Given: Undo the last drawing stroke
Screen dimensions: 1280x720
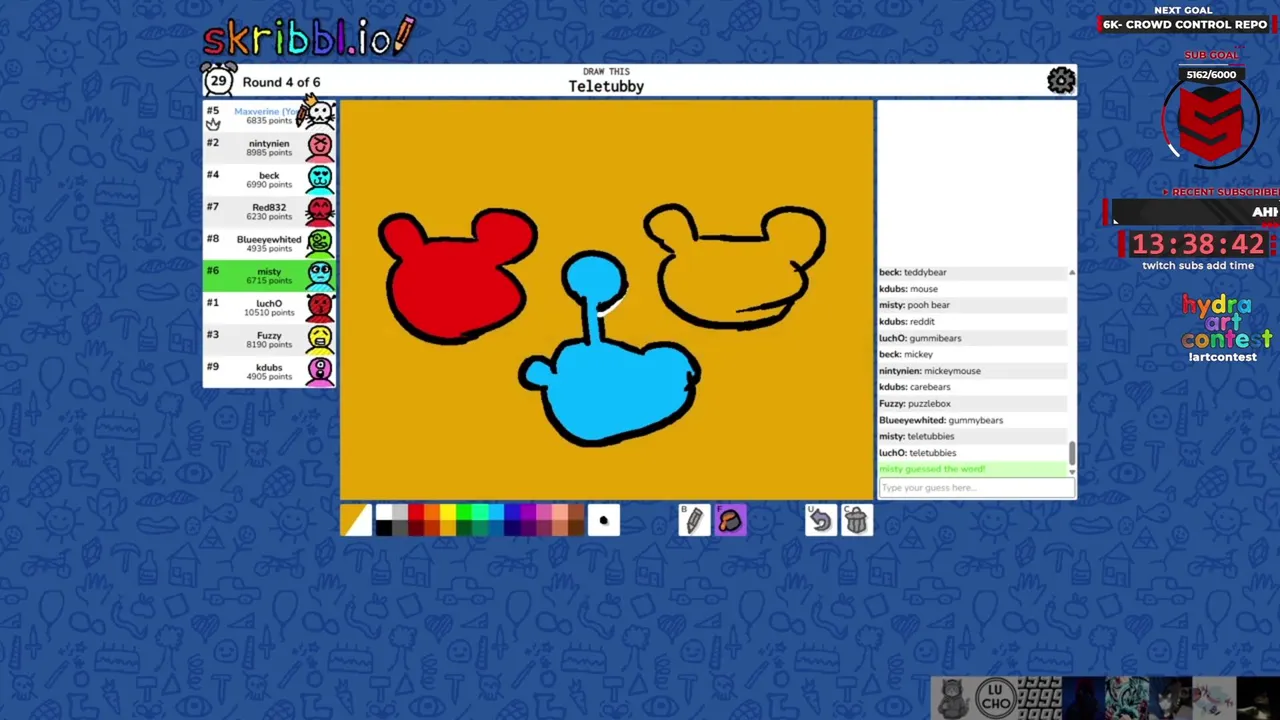Looking at the screenshot, I should (820, 520).
